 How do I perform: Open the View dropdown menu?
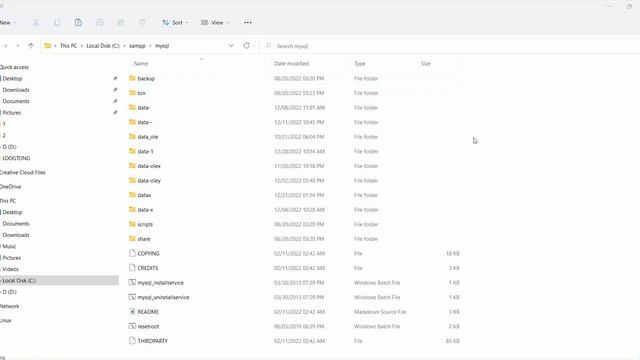tap(215, 23)
